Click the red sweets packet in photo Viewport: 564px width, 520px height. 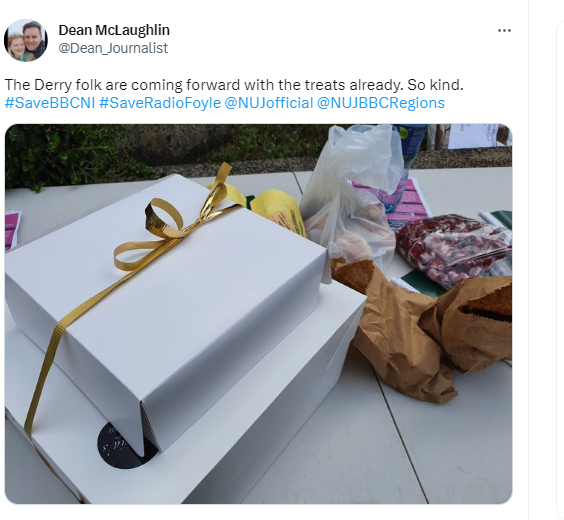tap(453, 248)
